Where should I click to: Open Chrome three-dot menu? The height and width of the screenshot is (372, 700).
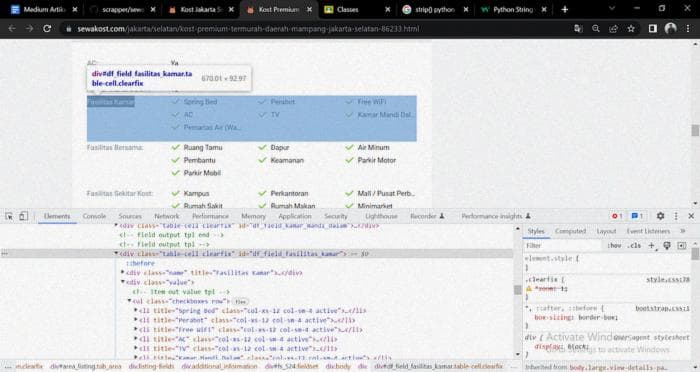688,29
